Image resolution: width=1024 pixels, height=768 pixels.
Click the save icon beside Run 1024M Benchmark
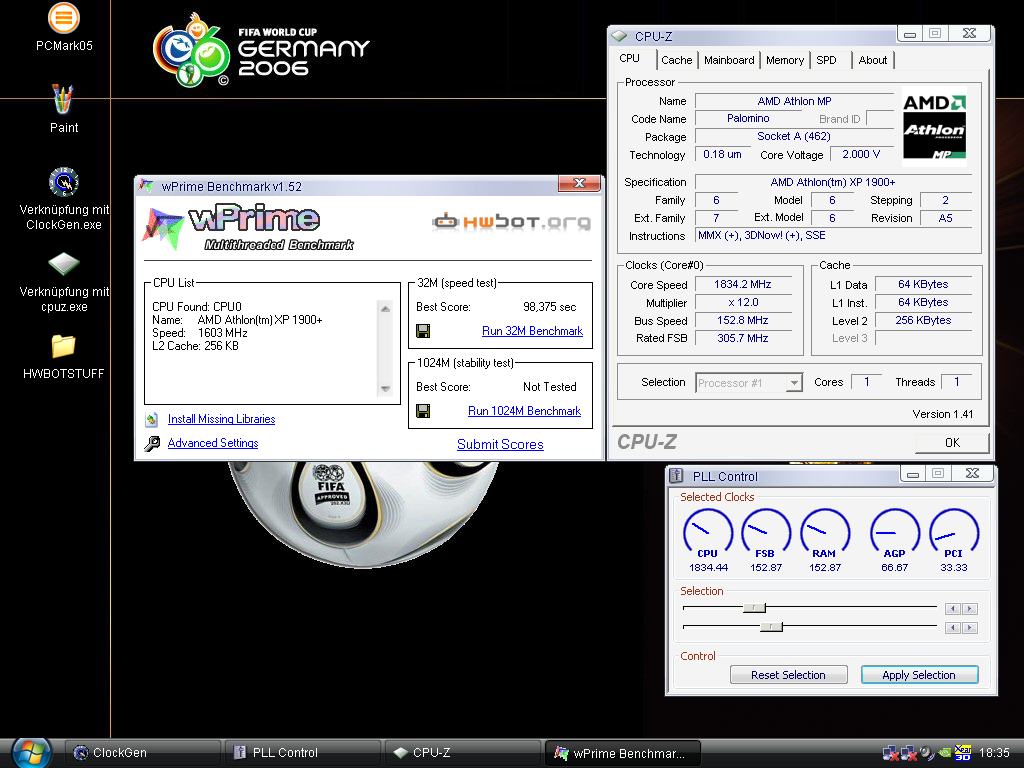[x=423, y=411]
